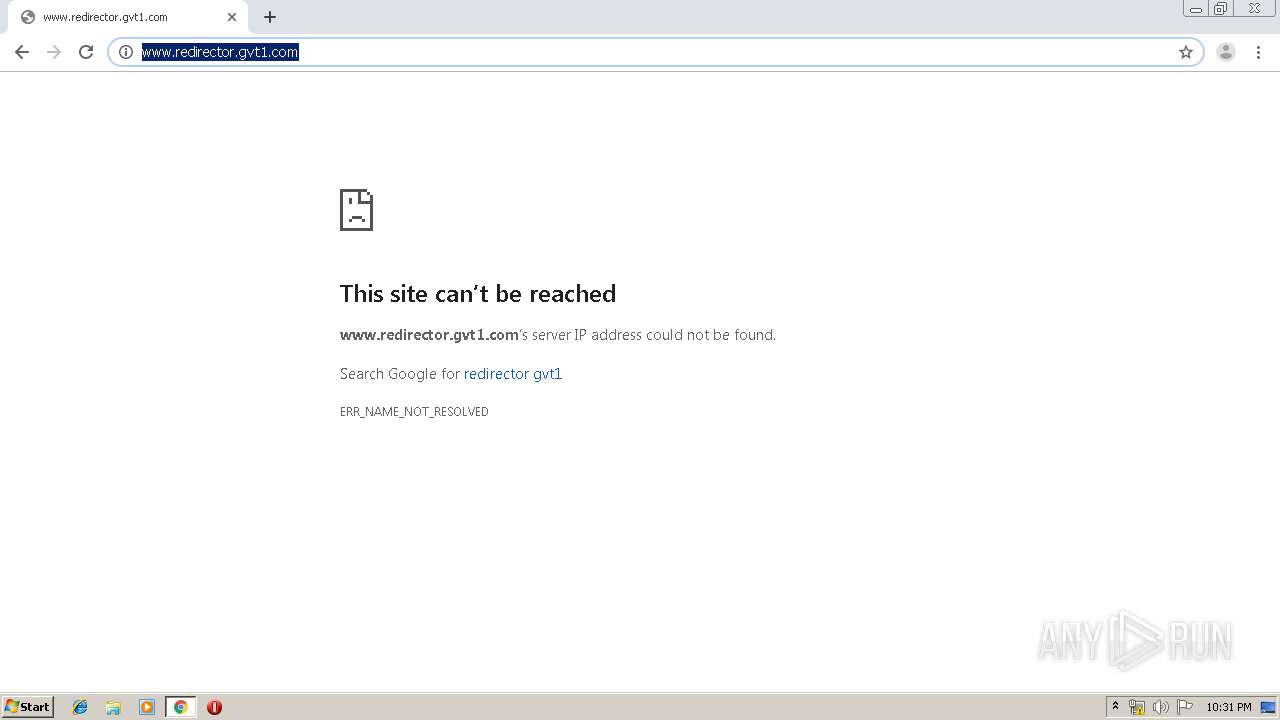The width and height of the screenshot is (1280, 720).
Task: Open the network tray icon
Action: [x=1137, y=707]
